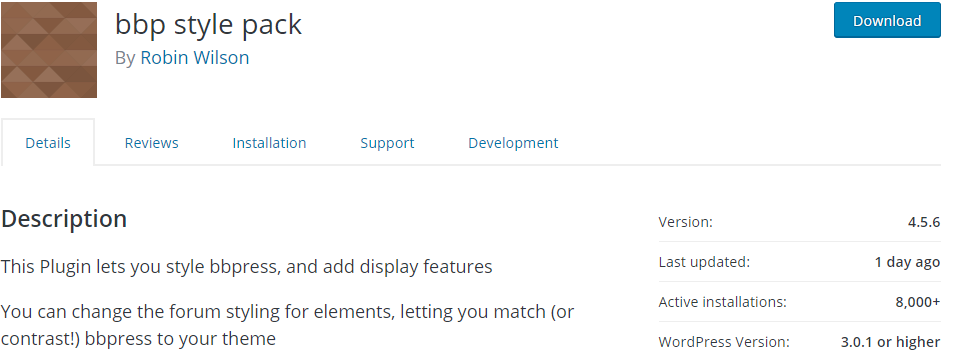Click the brown geometric plugin icon
Image resolution: width=963 pixels, height=361 pixels.
pos(49,50)
